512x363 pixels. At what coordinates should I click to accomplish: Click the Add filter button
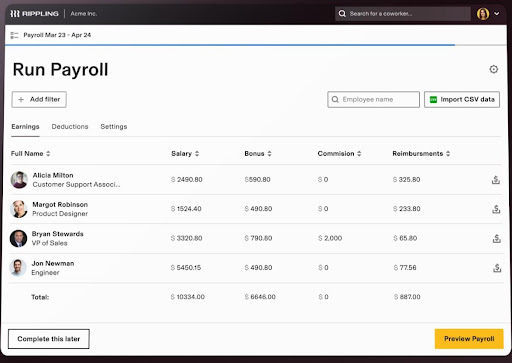click(x=39, y=99)
